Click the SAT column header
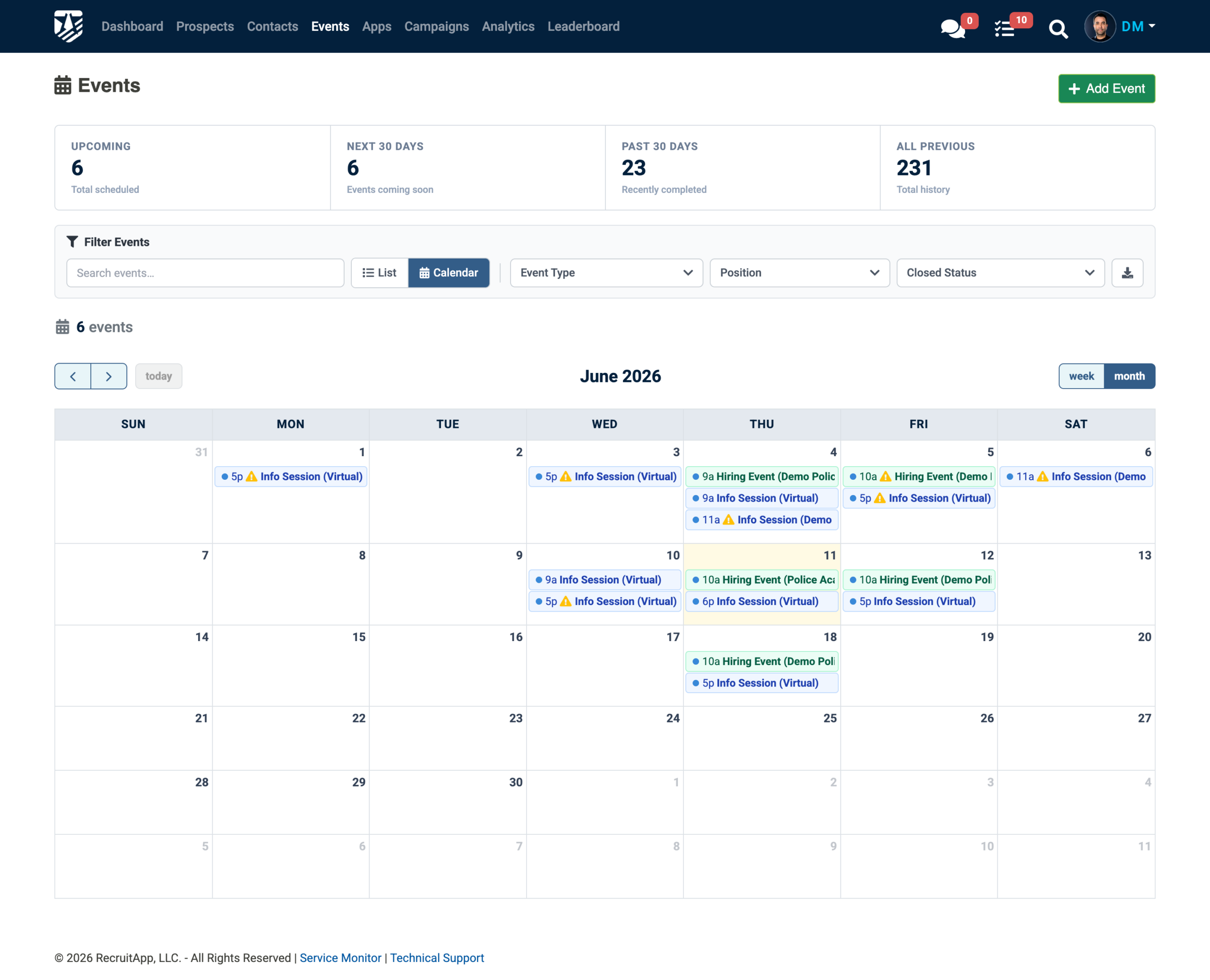The image size is (1210, 980). pyautogui.click(x=1076, y=424)
